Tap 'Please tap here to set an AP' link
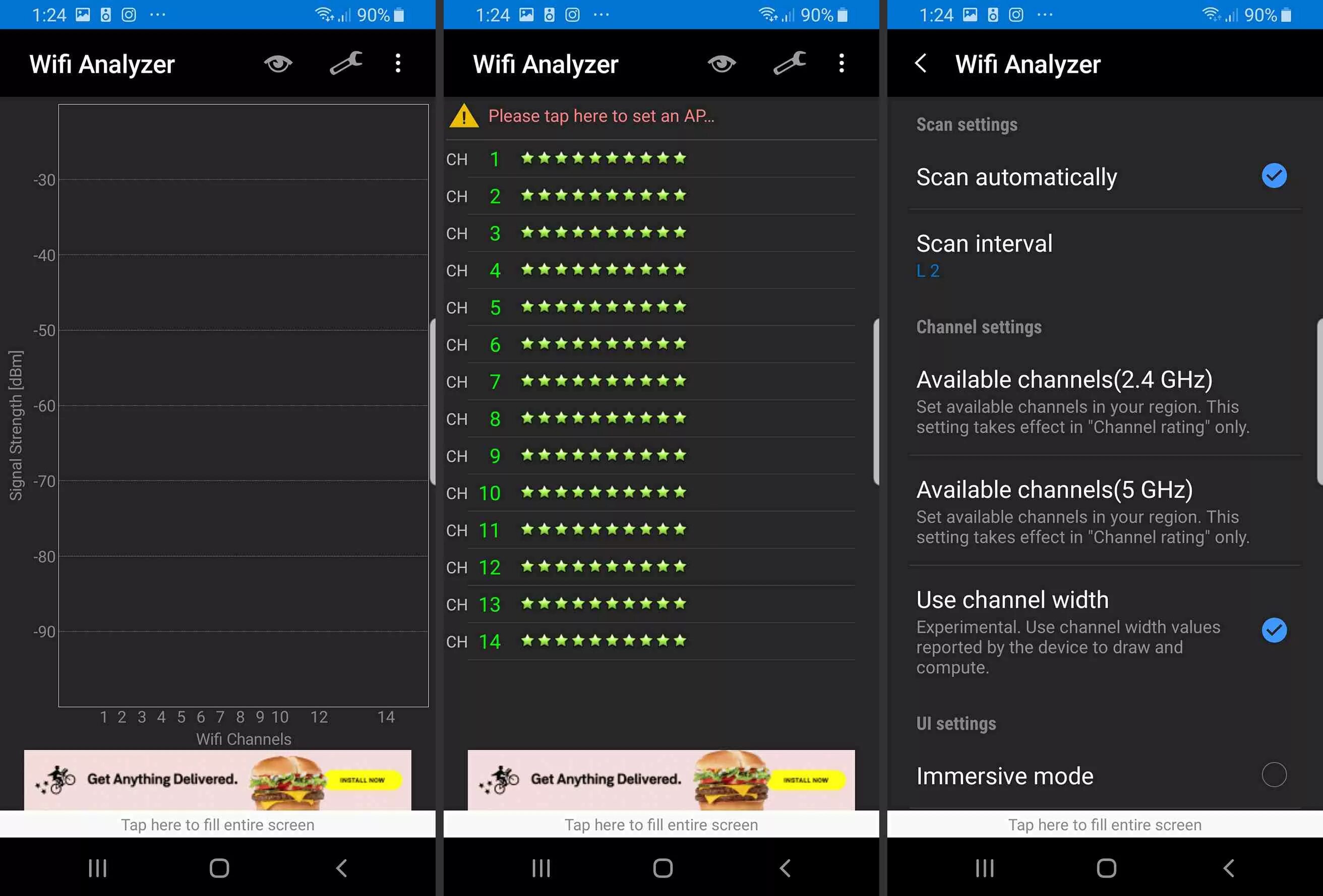 [x=600, y=116]
